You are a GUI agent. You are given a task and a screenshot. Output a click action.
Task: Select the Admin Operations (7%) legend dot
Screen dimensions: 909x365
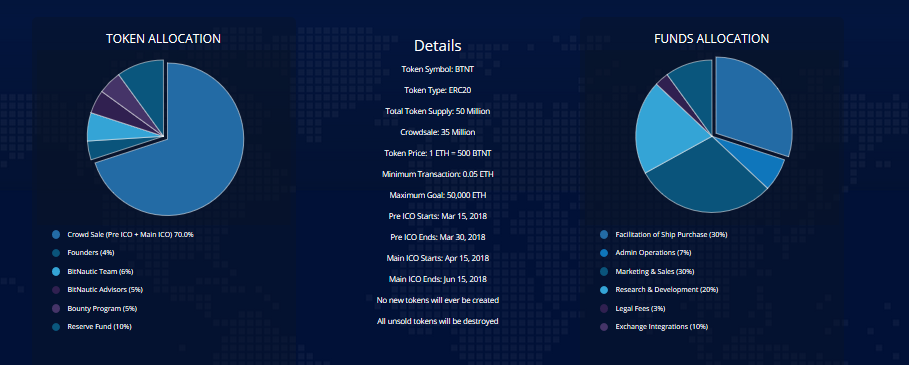(604, 253)
